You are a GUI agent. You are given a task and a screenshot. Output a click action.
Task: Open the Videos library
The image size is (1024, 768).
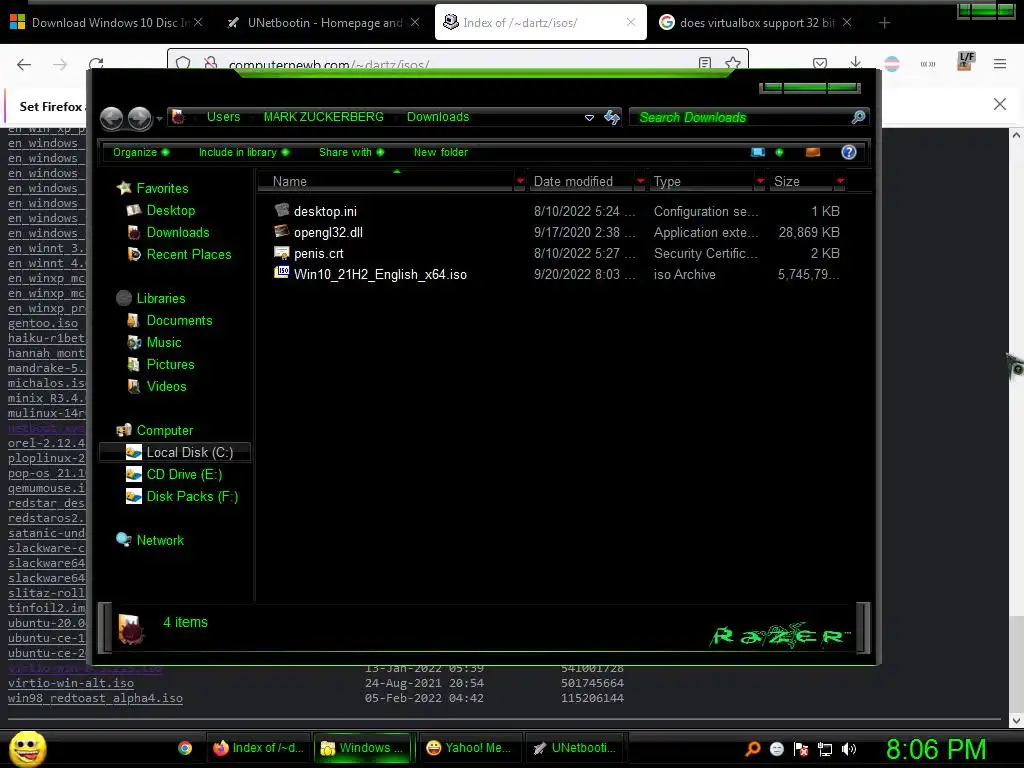[x=166, y=387]
